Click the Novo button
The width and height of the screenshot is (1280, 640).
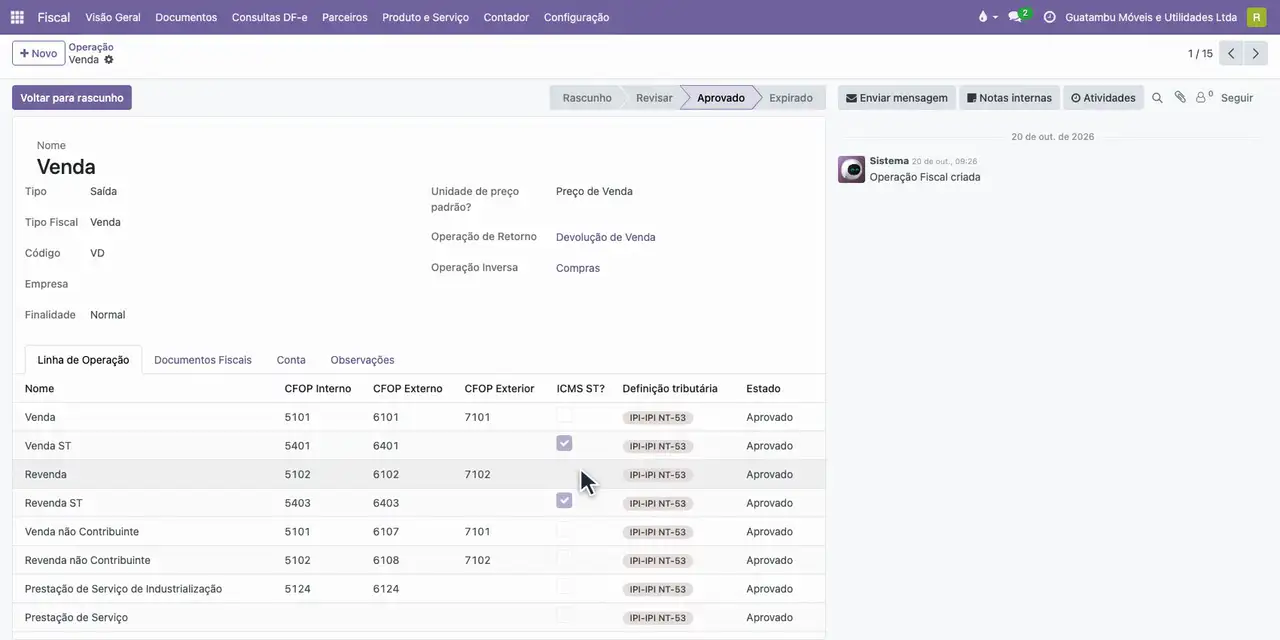tap(38, 53)
